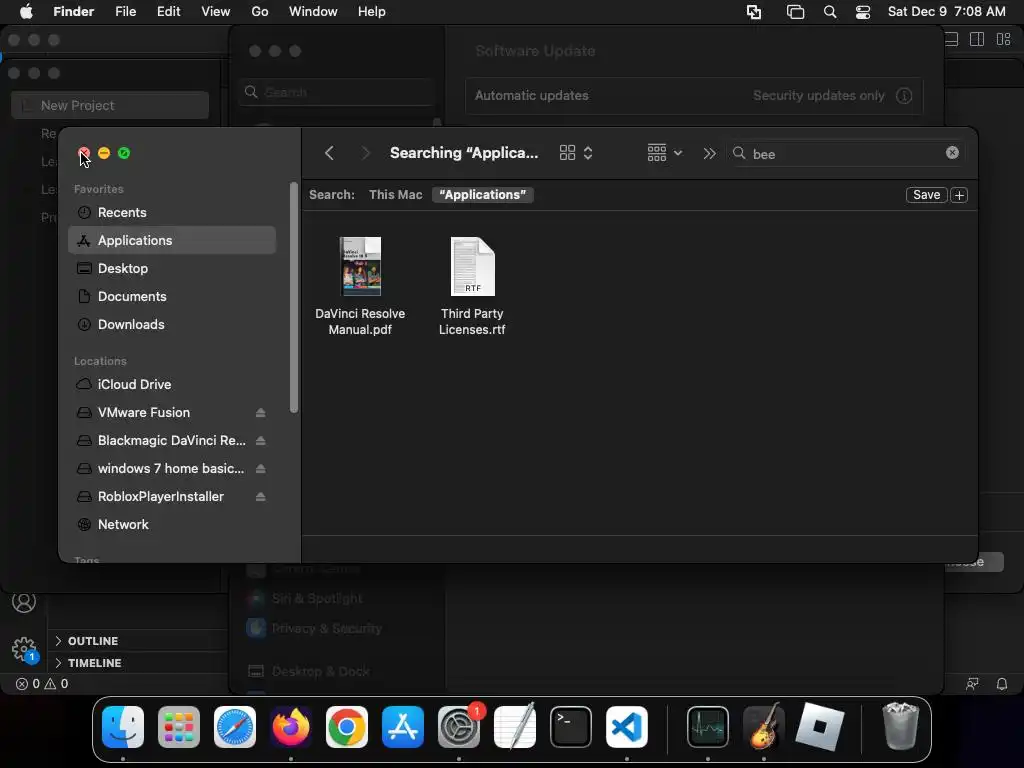Open Documents in Finder sidebar
Screen dimensions: 1024x768
172,296
